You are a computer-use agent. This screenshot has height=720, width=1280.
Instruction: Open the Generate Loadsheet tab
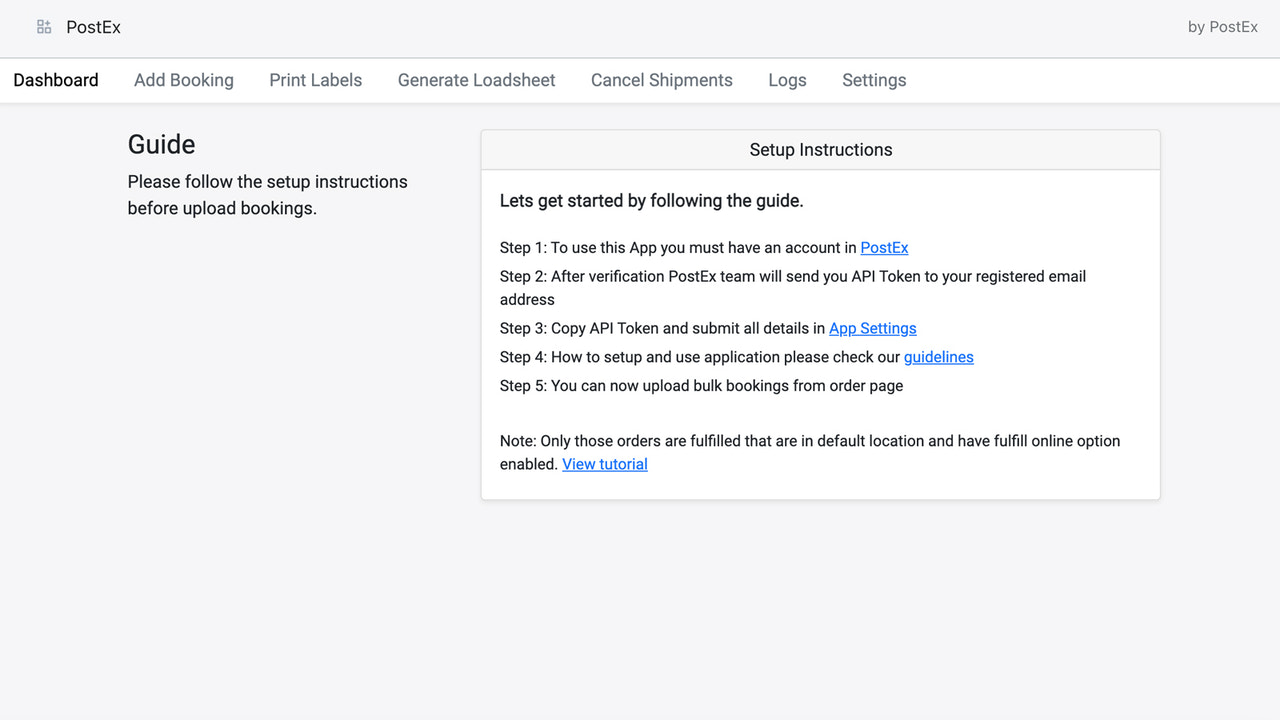click(x=476, y=80)
